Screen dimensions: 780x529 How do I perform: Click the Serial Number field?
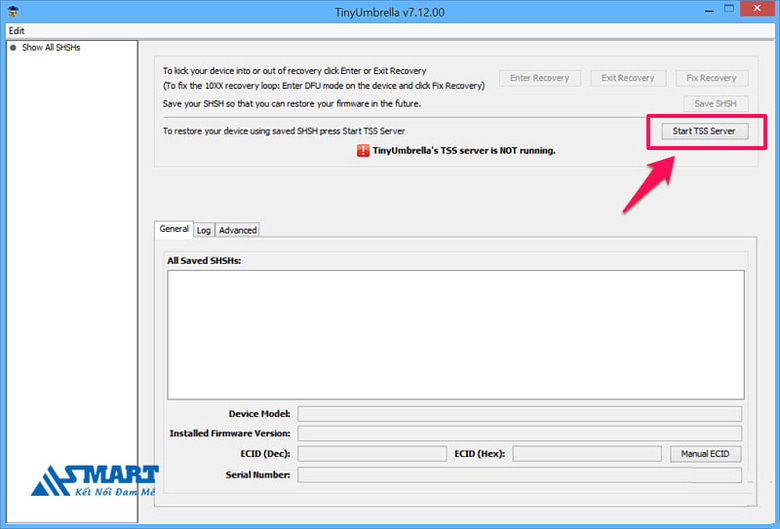[x=519, y=474]
